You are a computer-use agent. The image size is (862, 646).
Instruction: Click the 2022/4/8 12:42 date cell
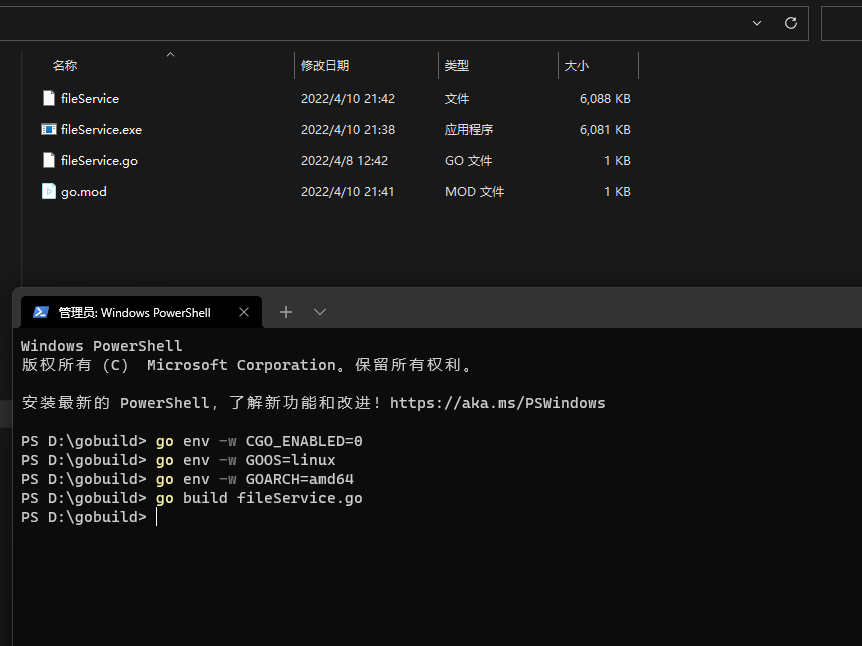345,161
